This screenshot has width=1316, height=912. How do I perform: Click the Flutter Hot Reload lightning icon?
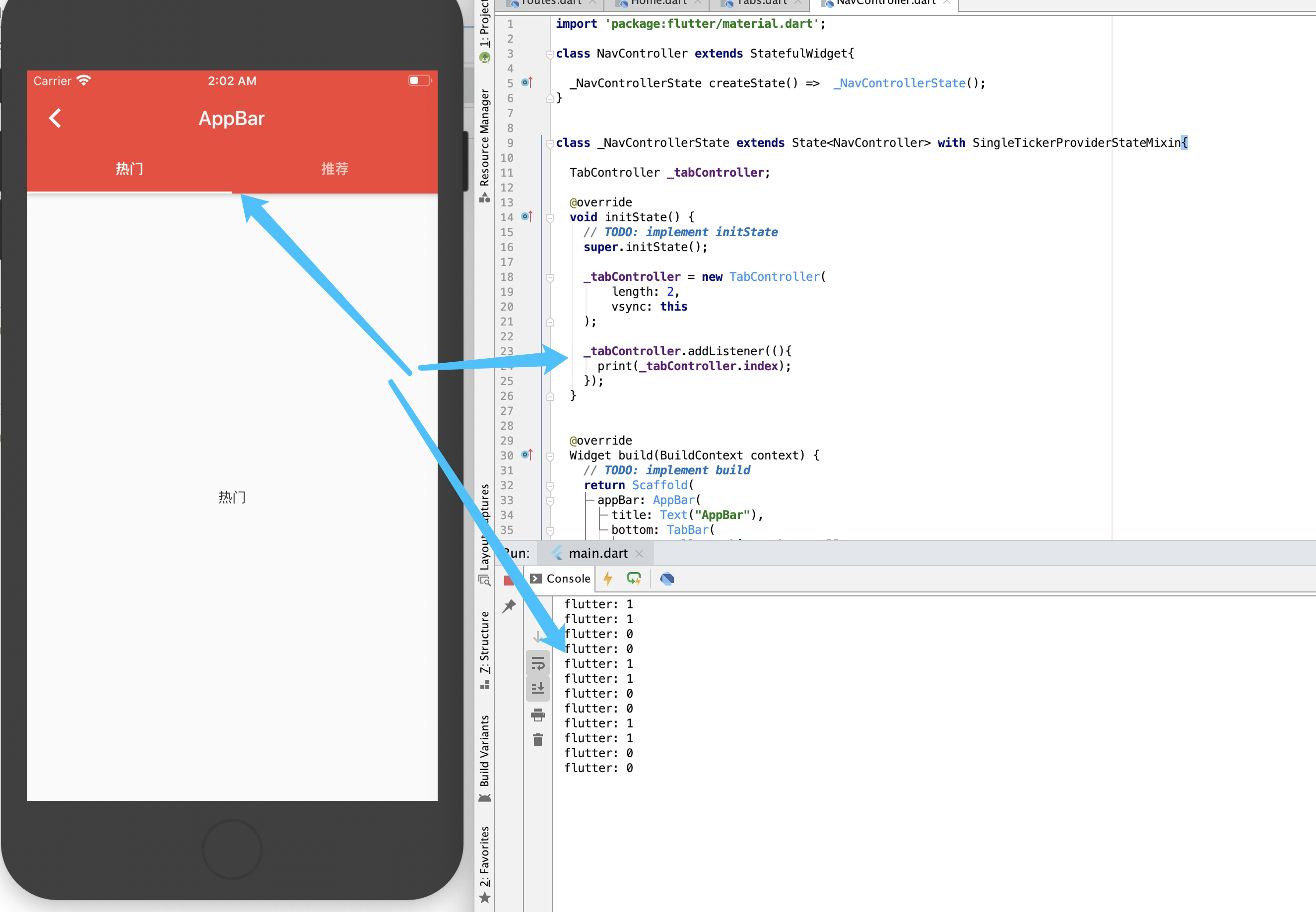[x=608, y=578]
